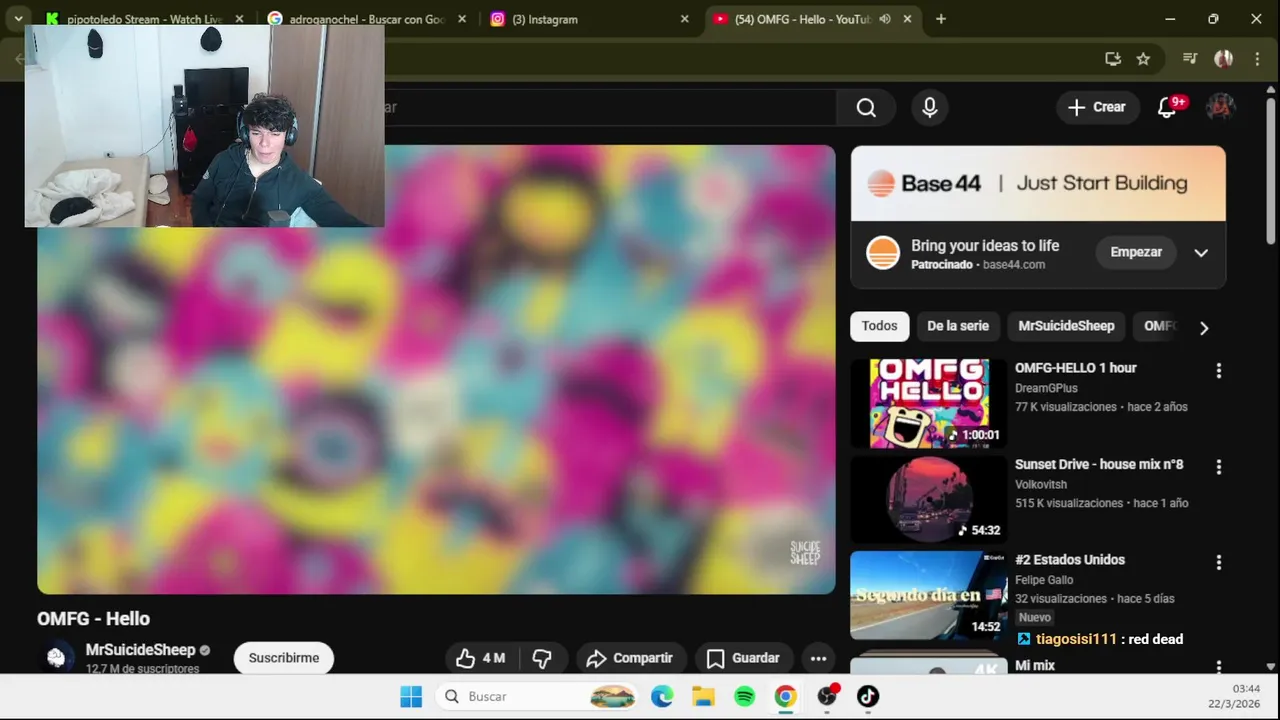Open the MrSuicideSheep channel avatar
The image size is (1280, 720).
pyautogui.click(x=56, y=657)
